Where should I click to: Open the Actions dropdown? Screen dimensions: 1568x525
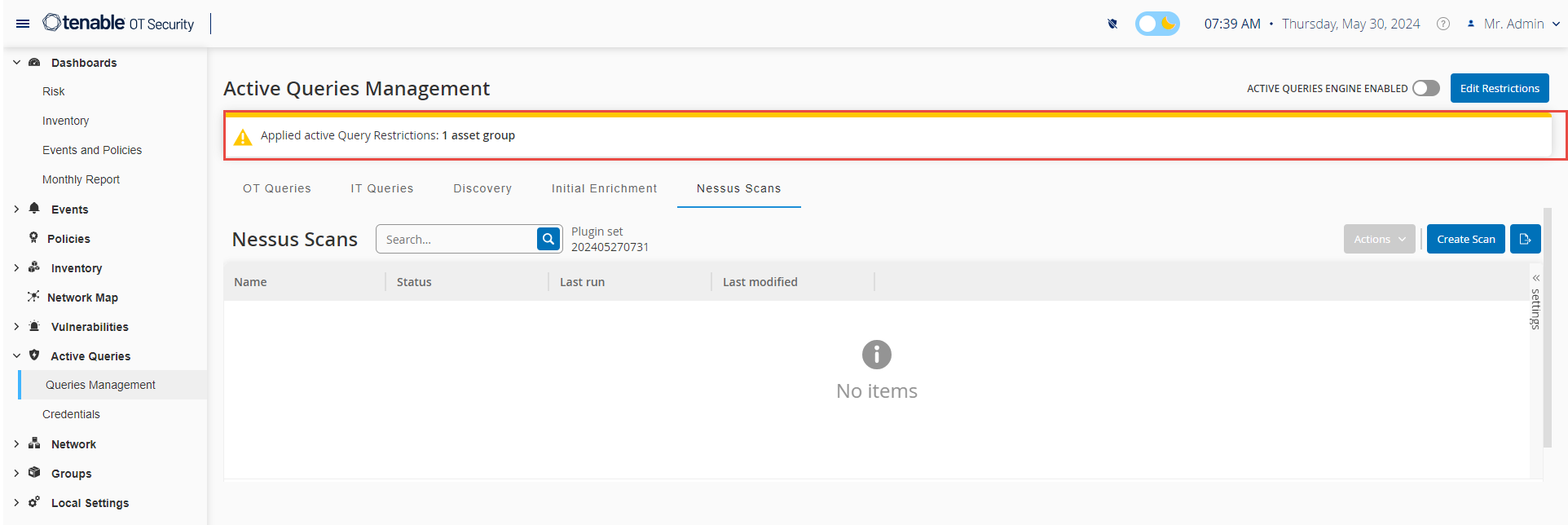coord(1379,239)
